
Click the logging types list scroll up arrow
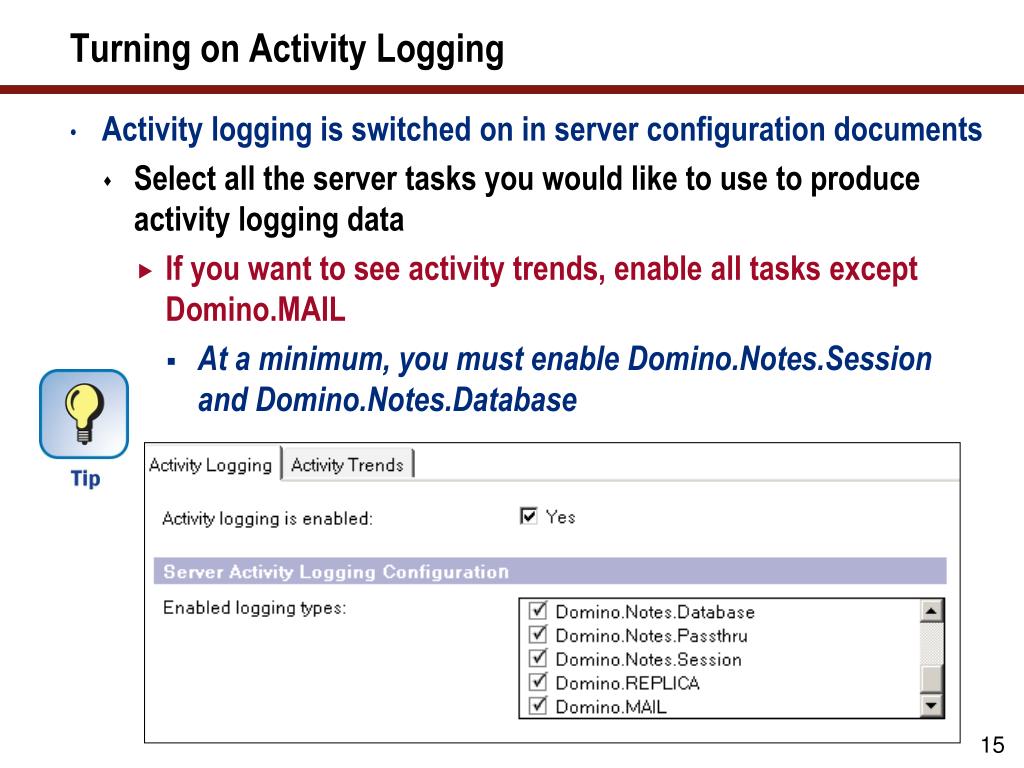coord(931,611)
